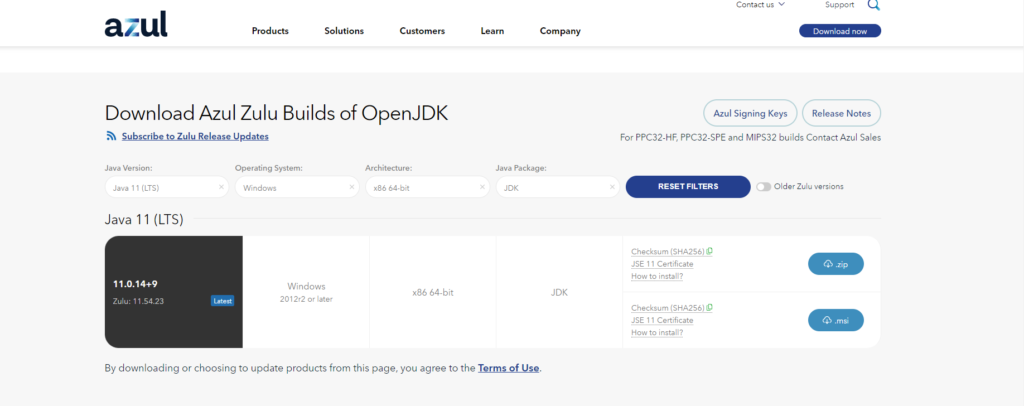
Task: Click the Azul logo
Action: [x=136, y=25]
